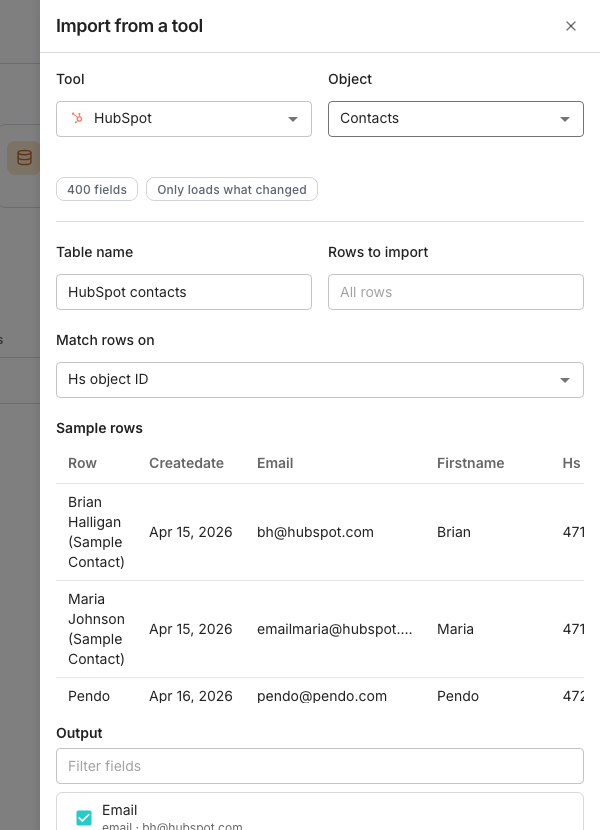600x830 pixels.
Task: Click the Createdate column header
Action: (186, 463)
